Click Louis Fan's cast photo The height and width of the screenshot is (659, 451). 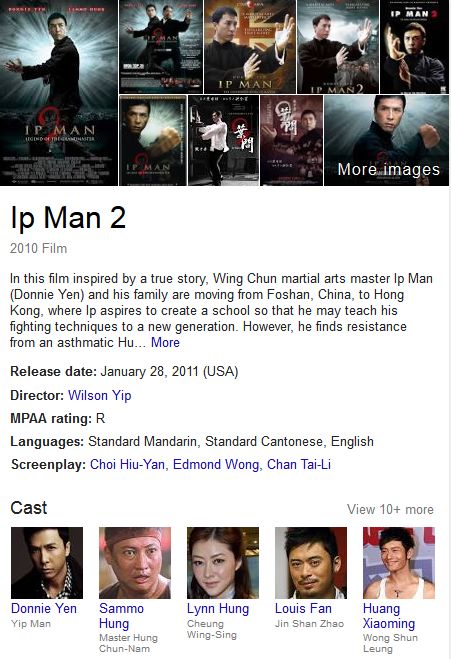pyautogui.click(x=311, y=563)
